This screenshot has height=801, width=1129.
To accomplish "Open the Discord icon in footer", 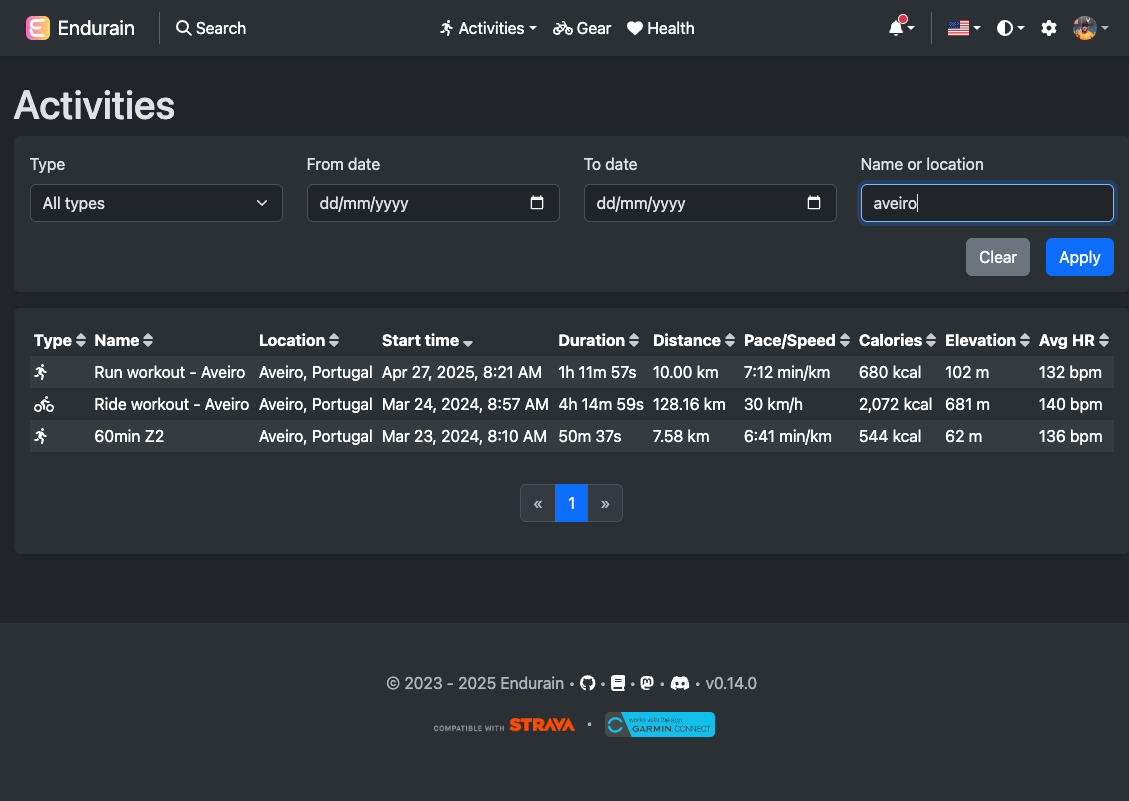I will point(680,684).
